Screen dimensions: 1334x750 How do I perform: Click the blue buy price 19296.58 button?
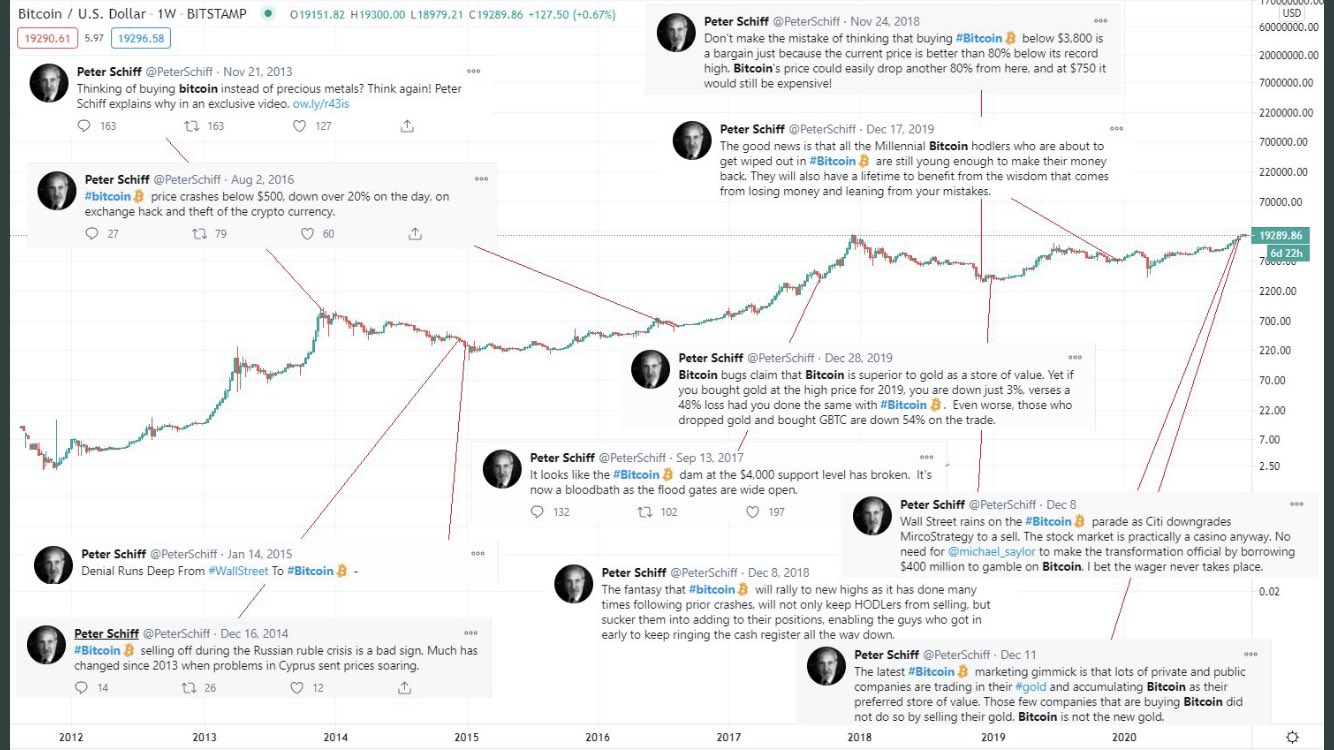pyautogui.click(x=140, y=39)
